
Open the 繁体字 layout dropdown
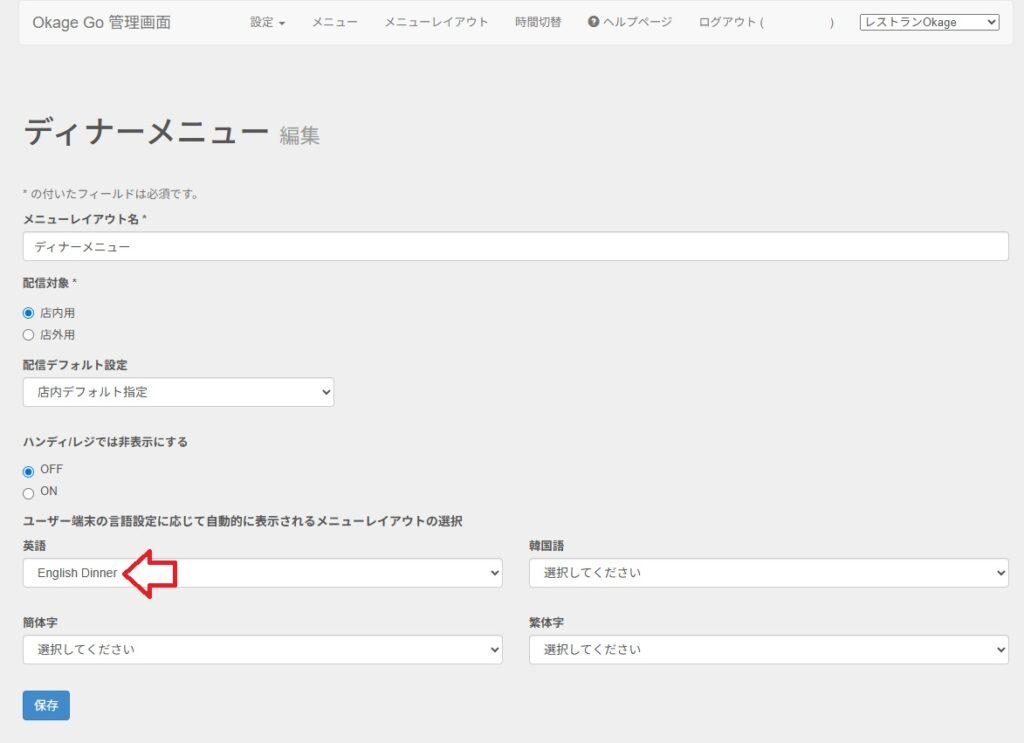click(768, 649)
